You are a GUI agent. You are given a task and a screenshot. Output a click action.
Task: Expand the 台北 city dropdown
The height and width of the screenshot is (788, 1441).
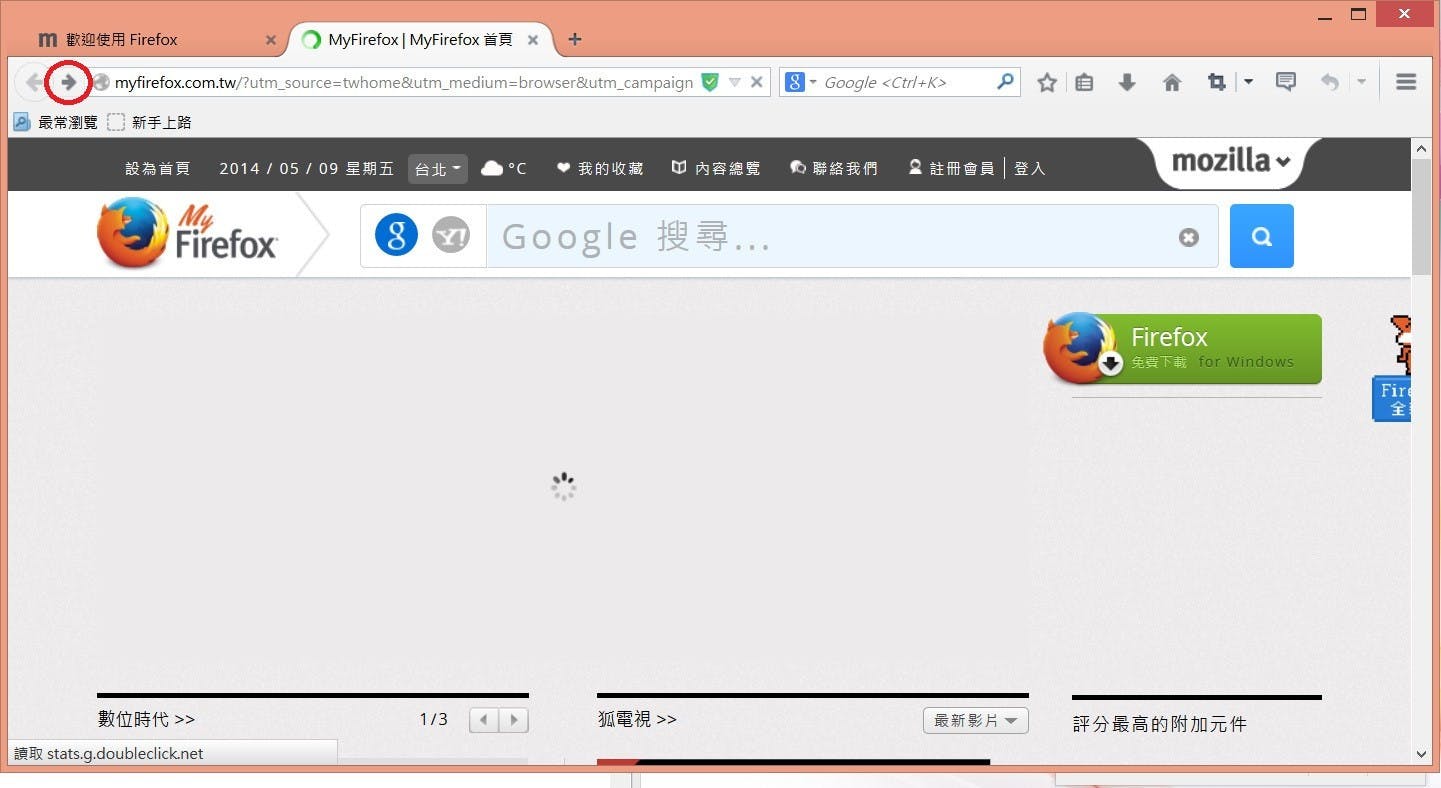click(x=438, y=168)
